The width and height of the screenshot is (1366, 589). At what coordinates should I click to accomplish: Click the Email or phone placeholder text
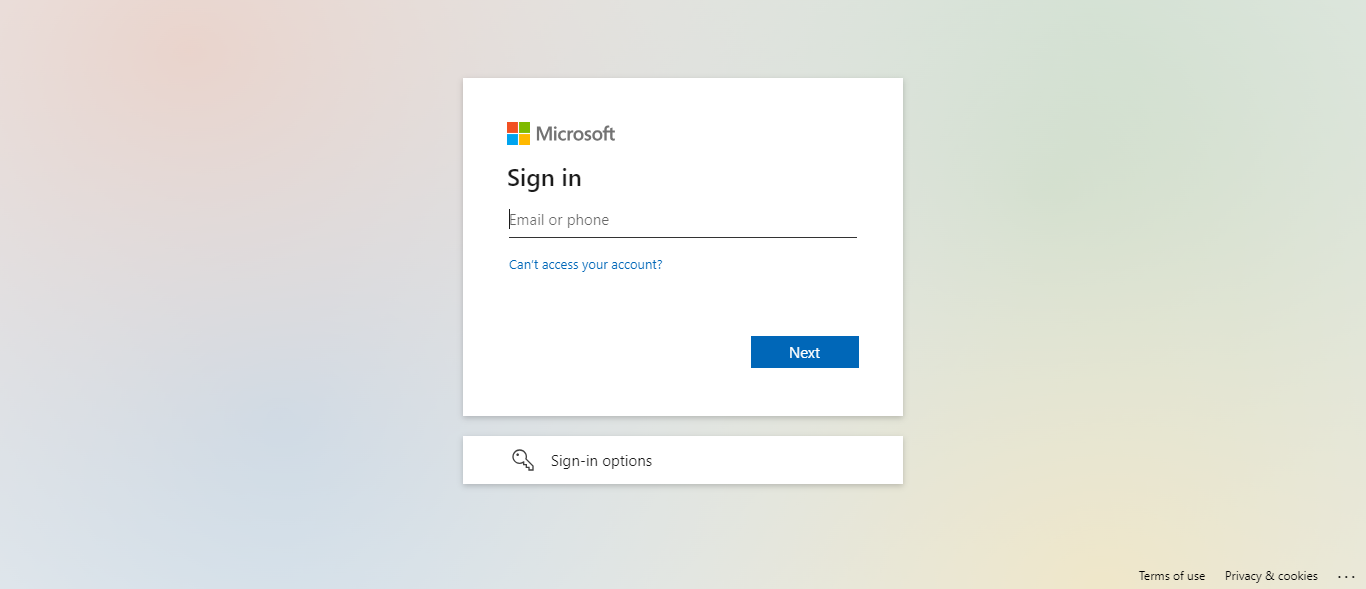coord(559,220)
